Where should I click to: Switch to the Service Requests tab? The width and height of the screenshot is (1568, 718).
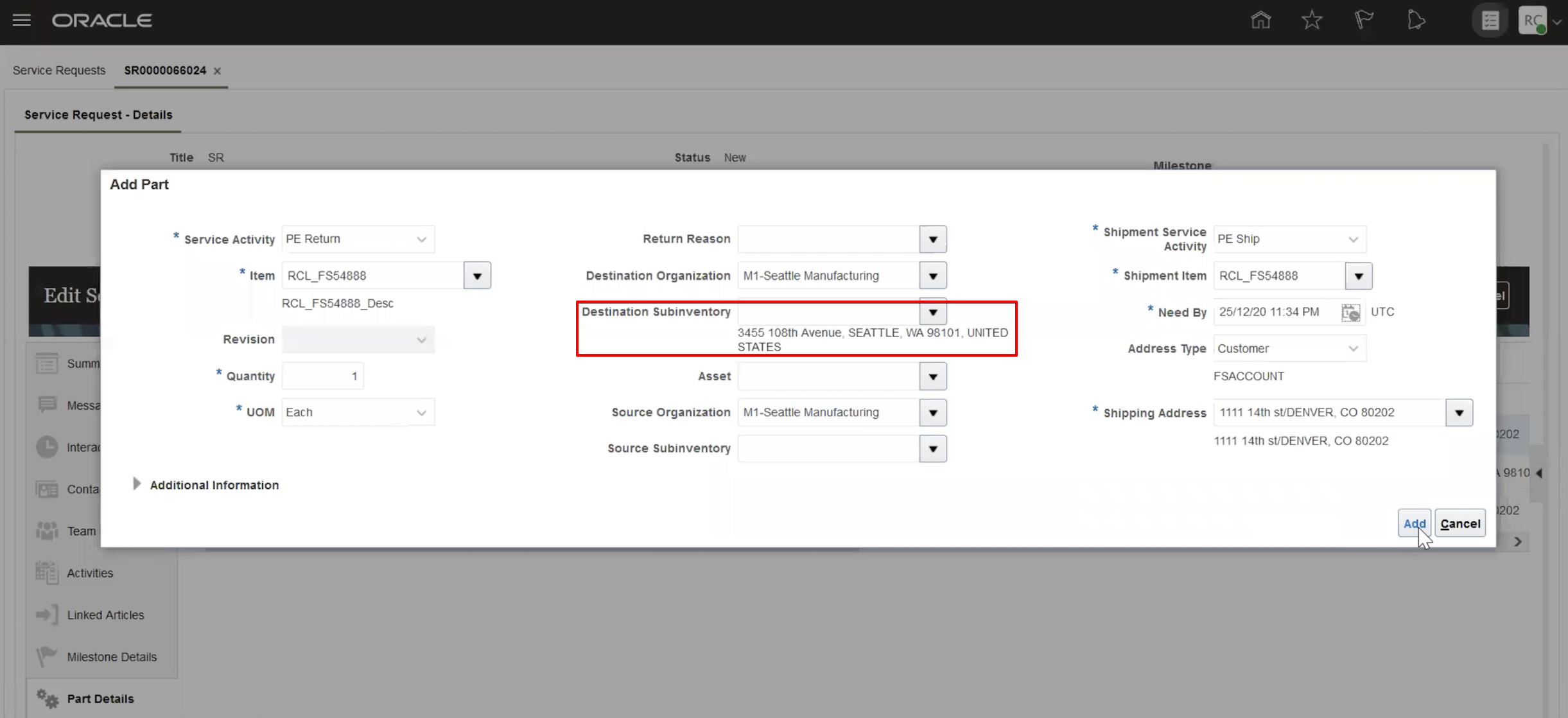coord(58,70)
